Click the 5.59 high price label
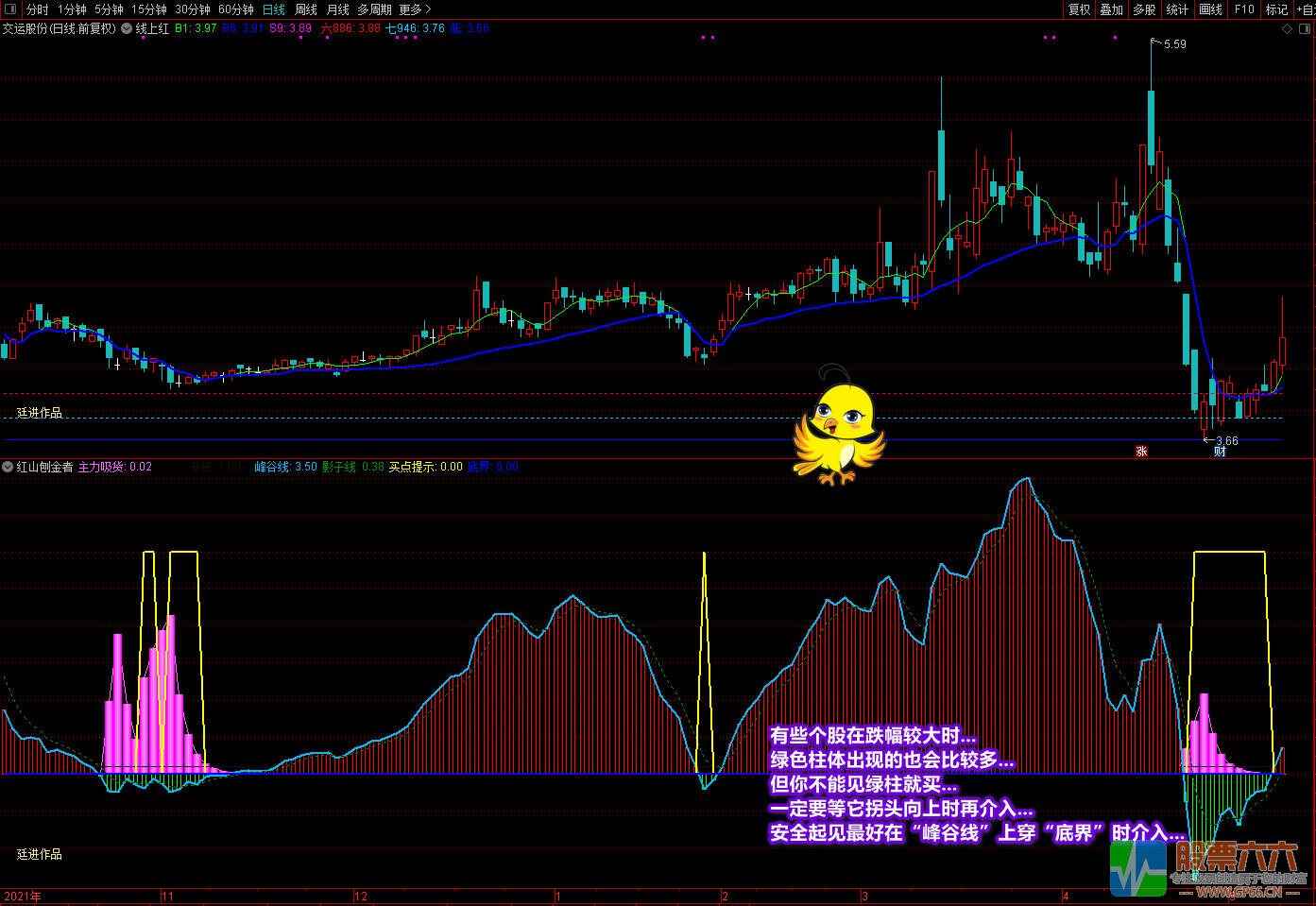The image size is (1316, 906). coord(1174,44)
